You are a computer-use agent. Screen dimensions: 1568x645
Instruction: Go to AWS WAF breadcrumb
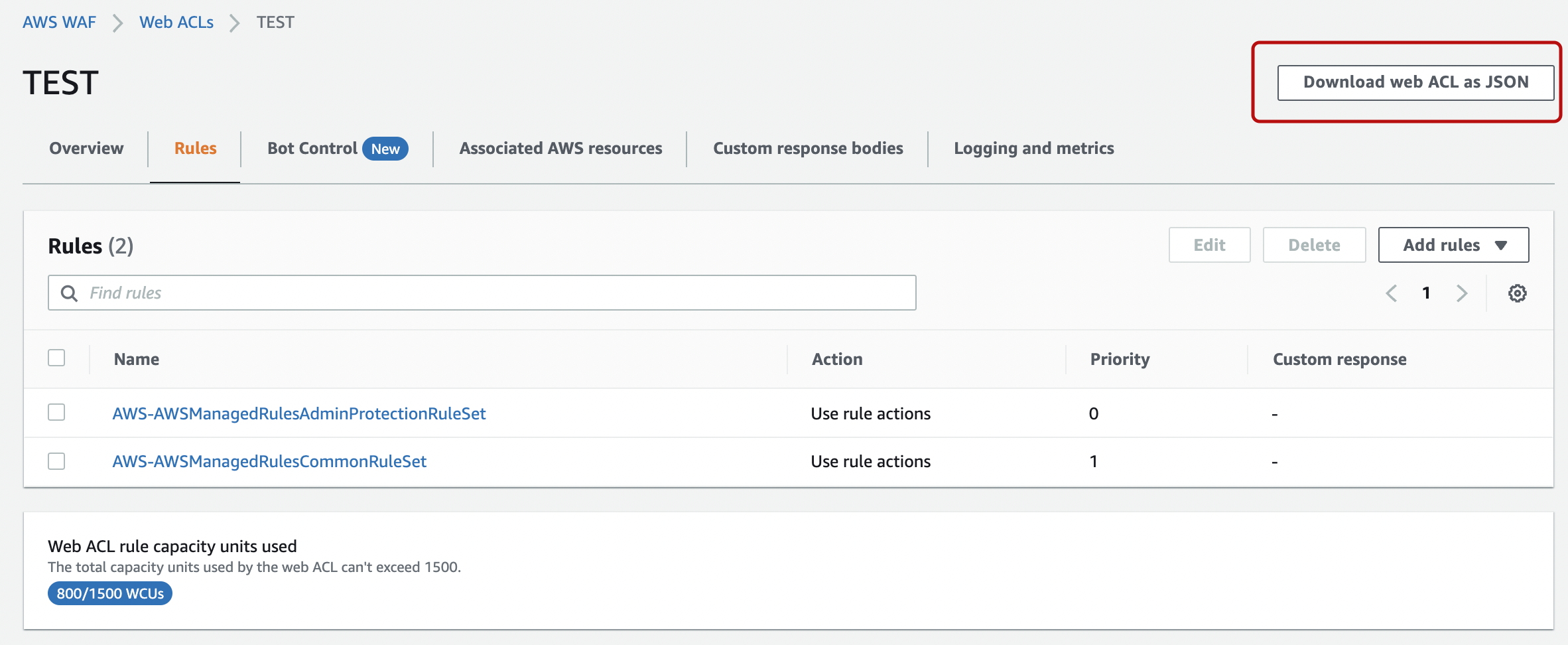59,22
